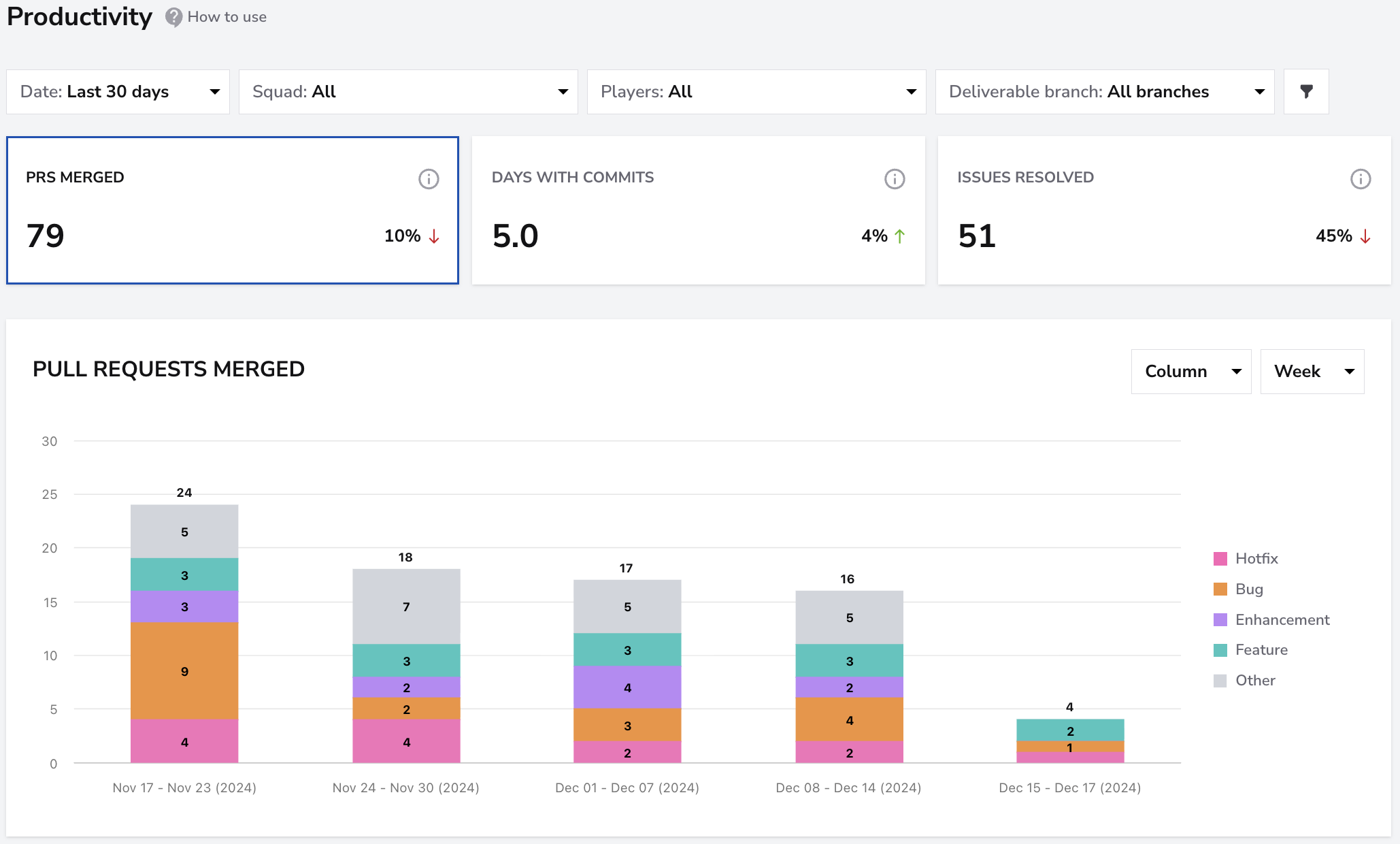Viewport: 1400px width, 844px height.
Task: Show info for Issues Resolved card
Action: [1361, 179]
